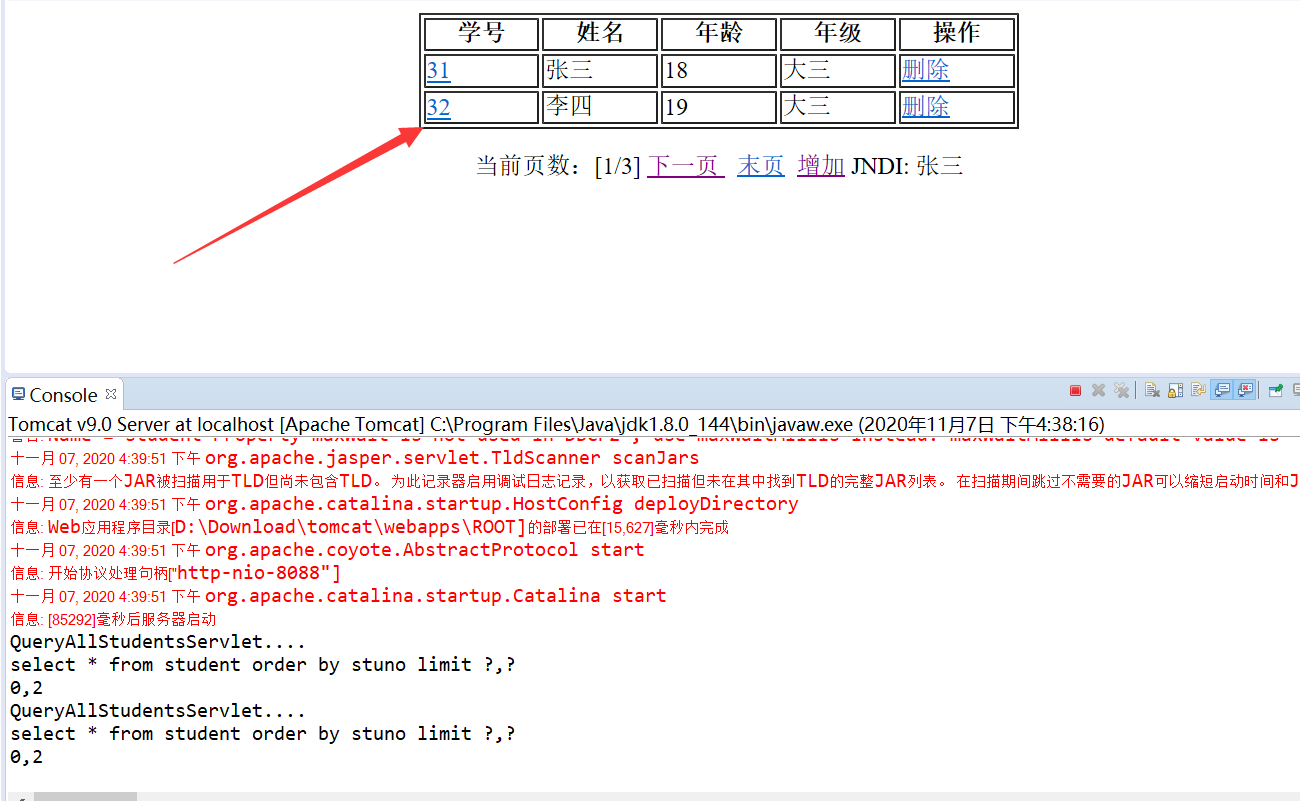Clear the console output
This screenshot has width=1300, height=801.
[x=1151, y=390]
